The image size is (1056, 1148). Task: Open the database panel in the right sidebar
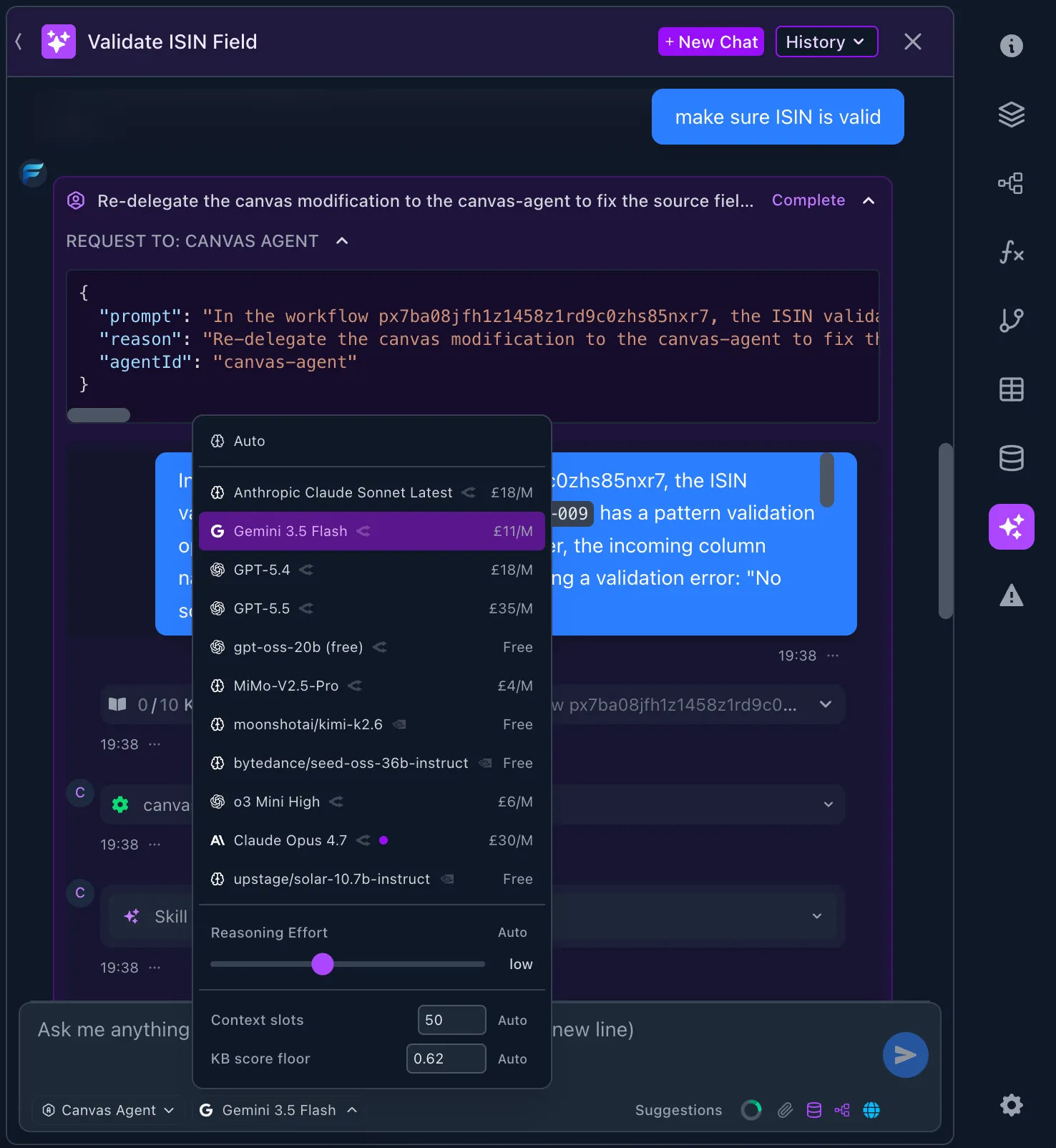pos(1011,458)
